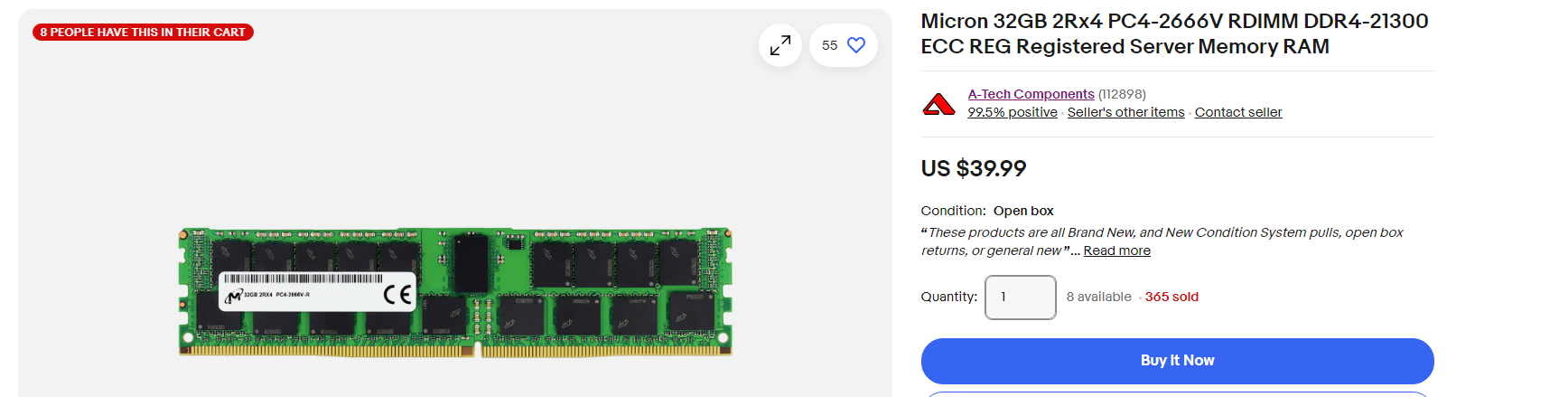1568x397 pixels.
Task: Click the seller feedback count (112898)
Action: point(1122,94)
